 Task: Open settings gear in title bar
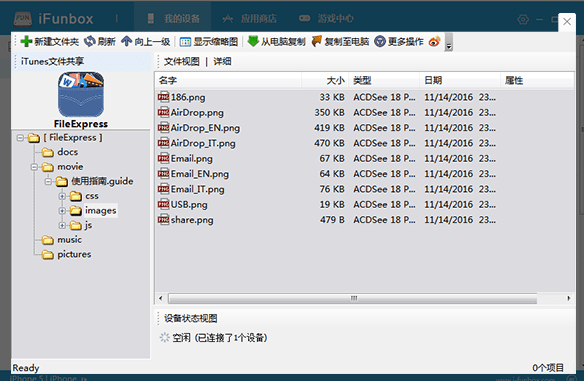pos(523,19)
